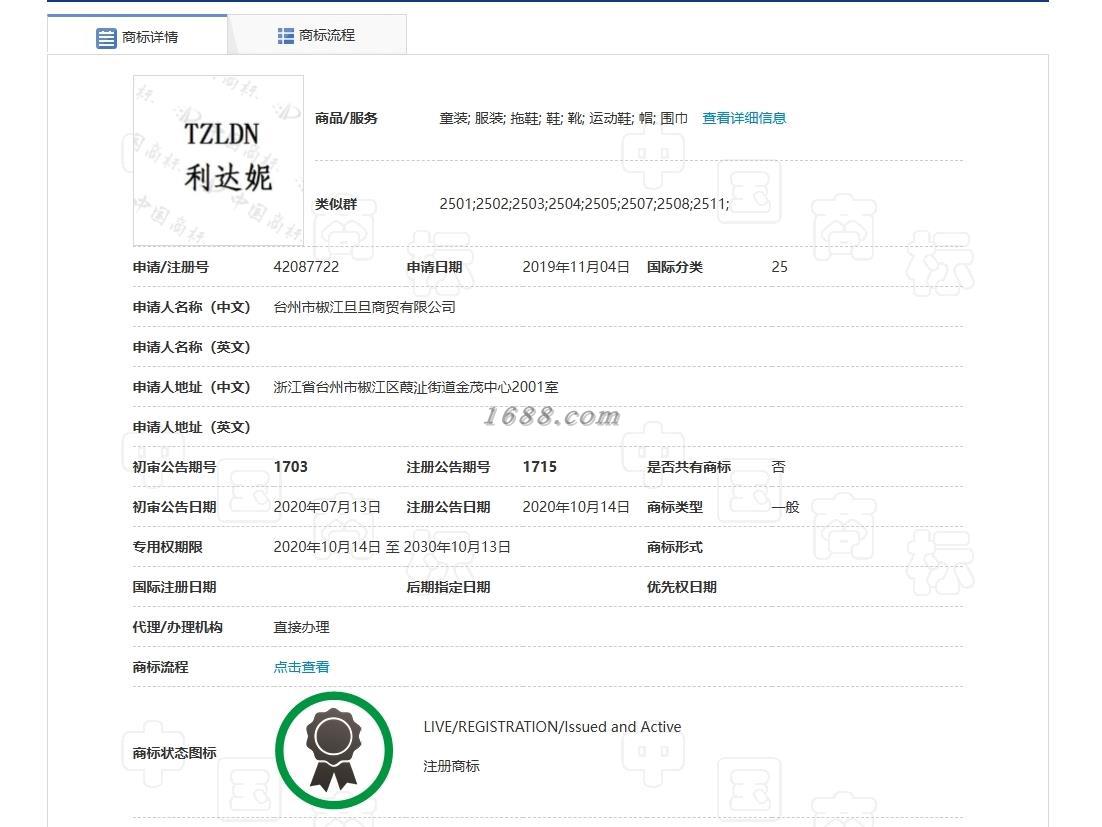Screen dimensions: 1102x827
Task: Select the goods list starting with 童装
Action: pyautogui.click(x=564, y=118)
